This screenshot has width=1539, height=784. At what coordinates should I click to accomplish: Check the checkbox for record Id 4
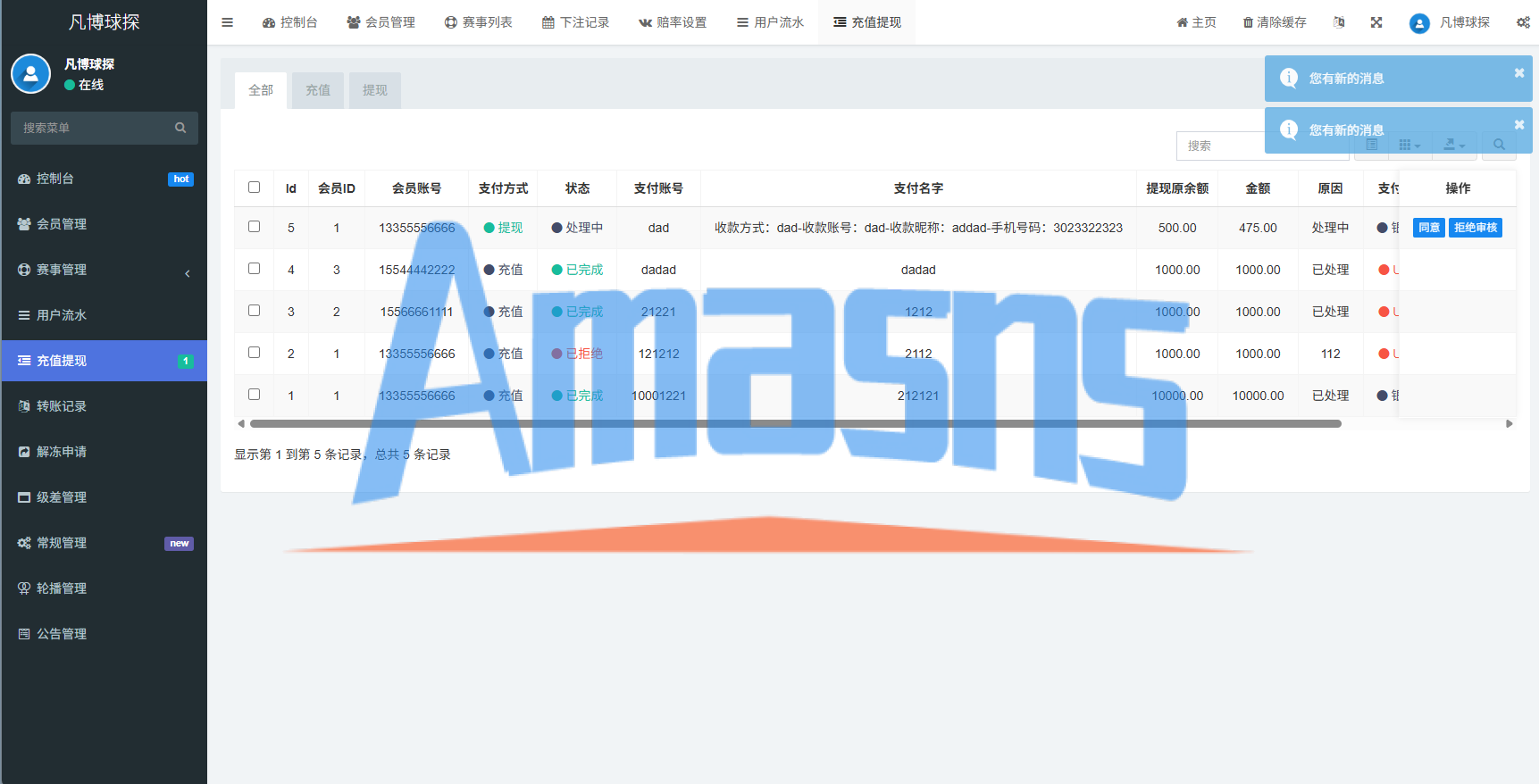pyautogui.click(x=254, y=269)
